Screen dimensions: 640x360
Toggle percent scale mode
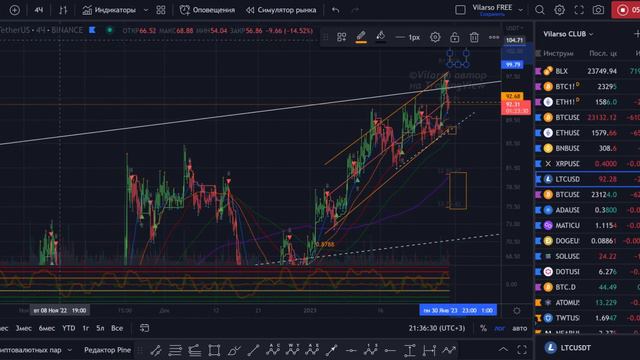pyautogui.click(x=483, y=328)
